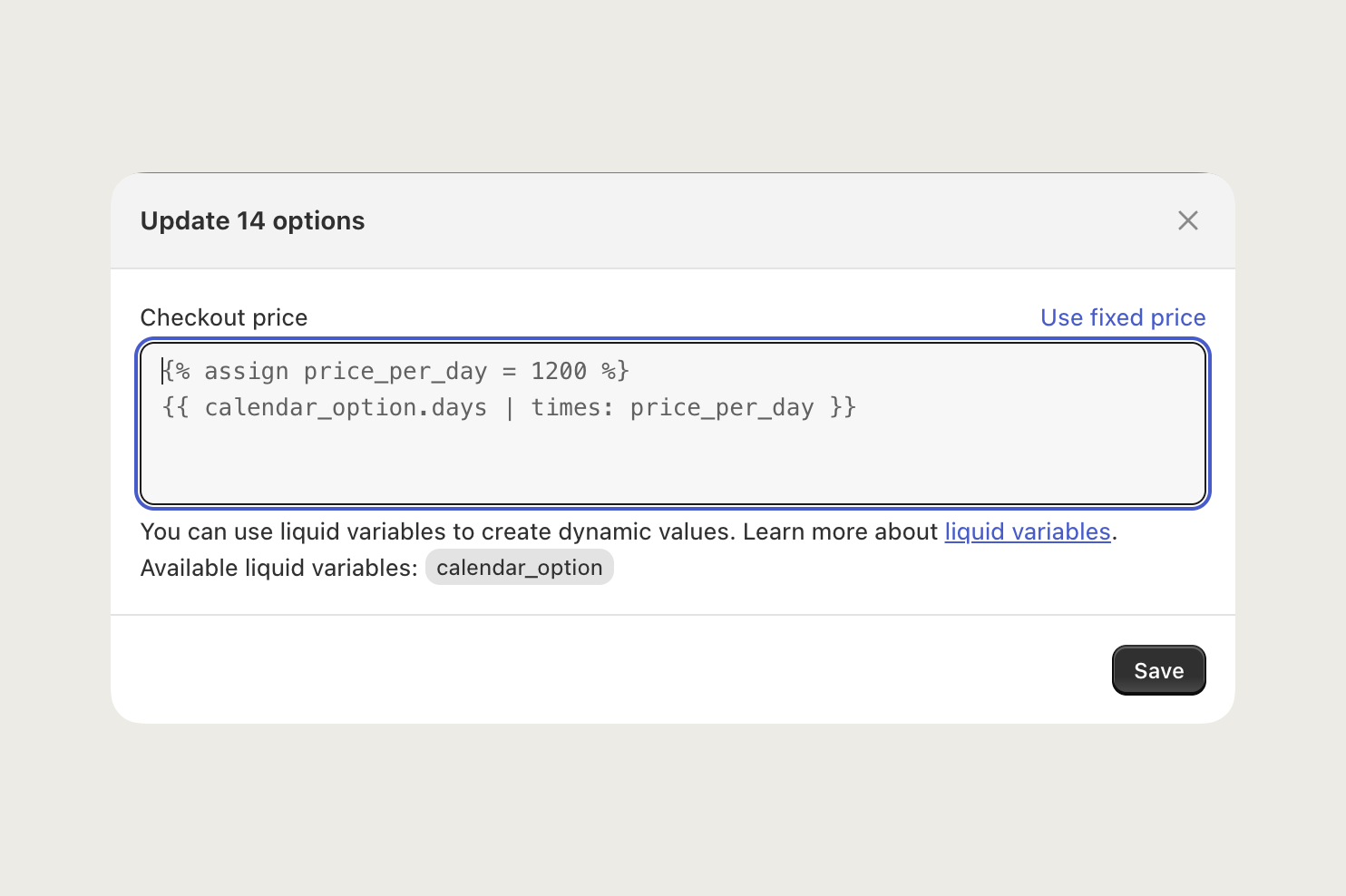Image resolution: width=1346 pixels, height=896 pixels.
Task: Click the pipe character in the code
Action: pos(510,407)
